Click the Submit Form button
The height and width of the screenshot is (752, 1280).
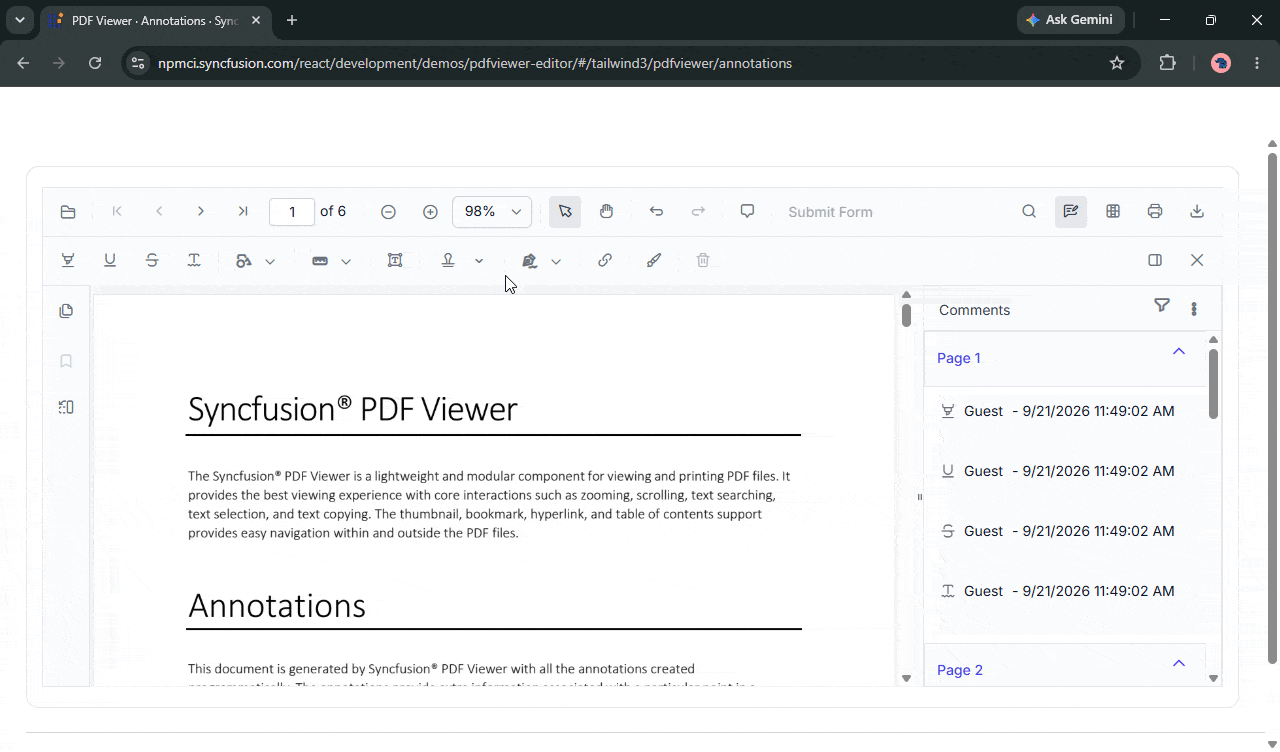tap(830, 212)
